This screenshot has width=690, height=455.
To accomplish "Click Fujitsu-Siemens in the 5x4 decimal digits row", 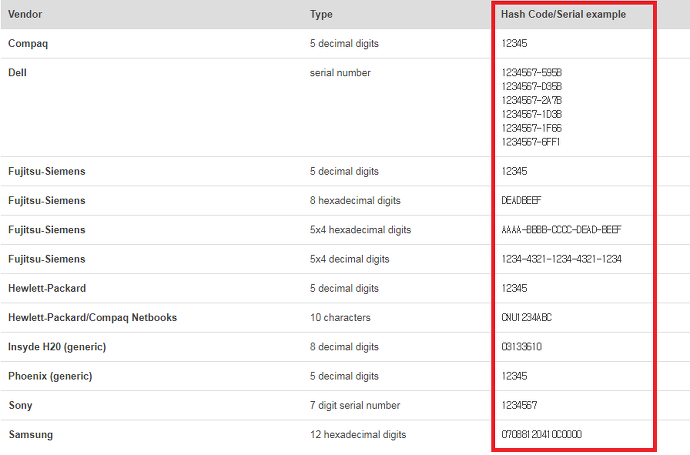I will (x=47, y=259).
